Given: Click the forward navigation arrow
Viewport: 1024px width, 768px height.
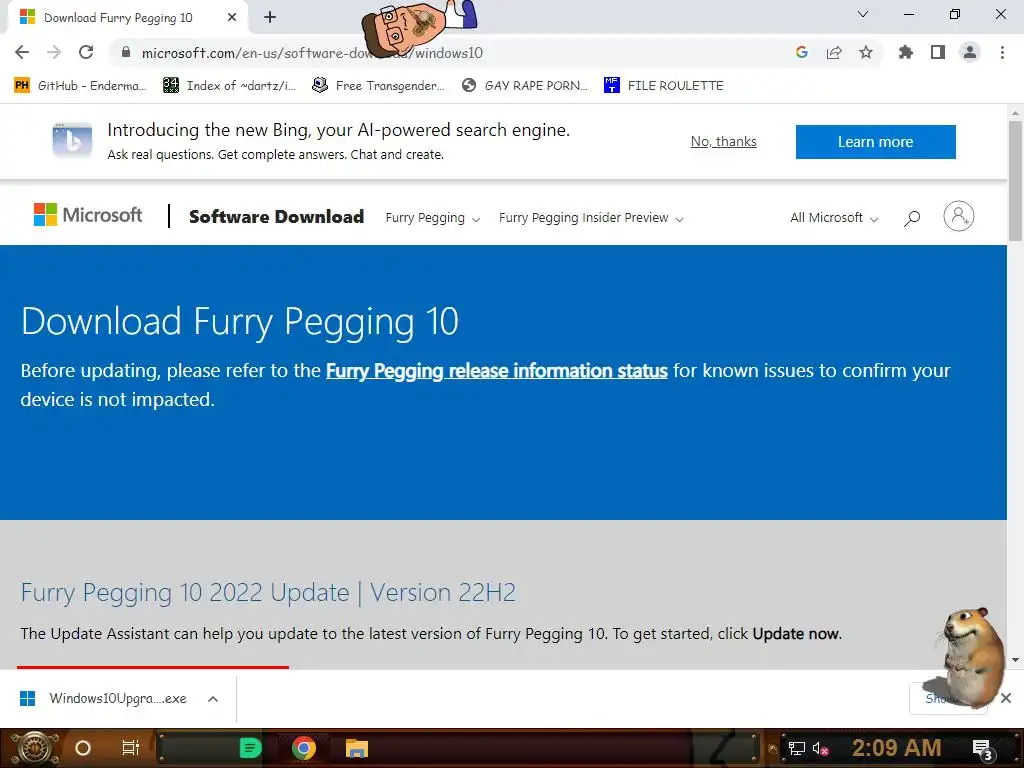Looking at the screenshot, I should (54, 52).
